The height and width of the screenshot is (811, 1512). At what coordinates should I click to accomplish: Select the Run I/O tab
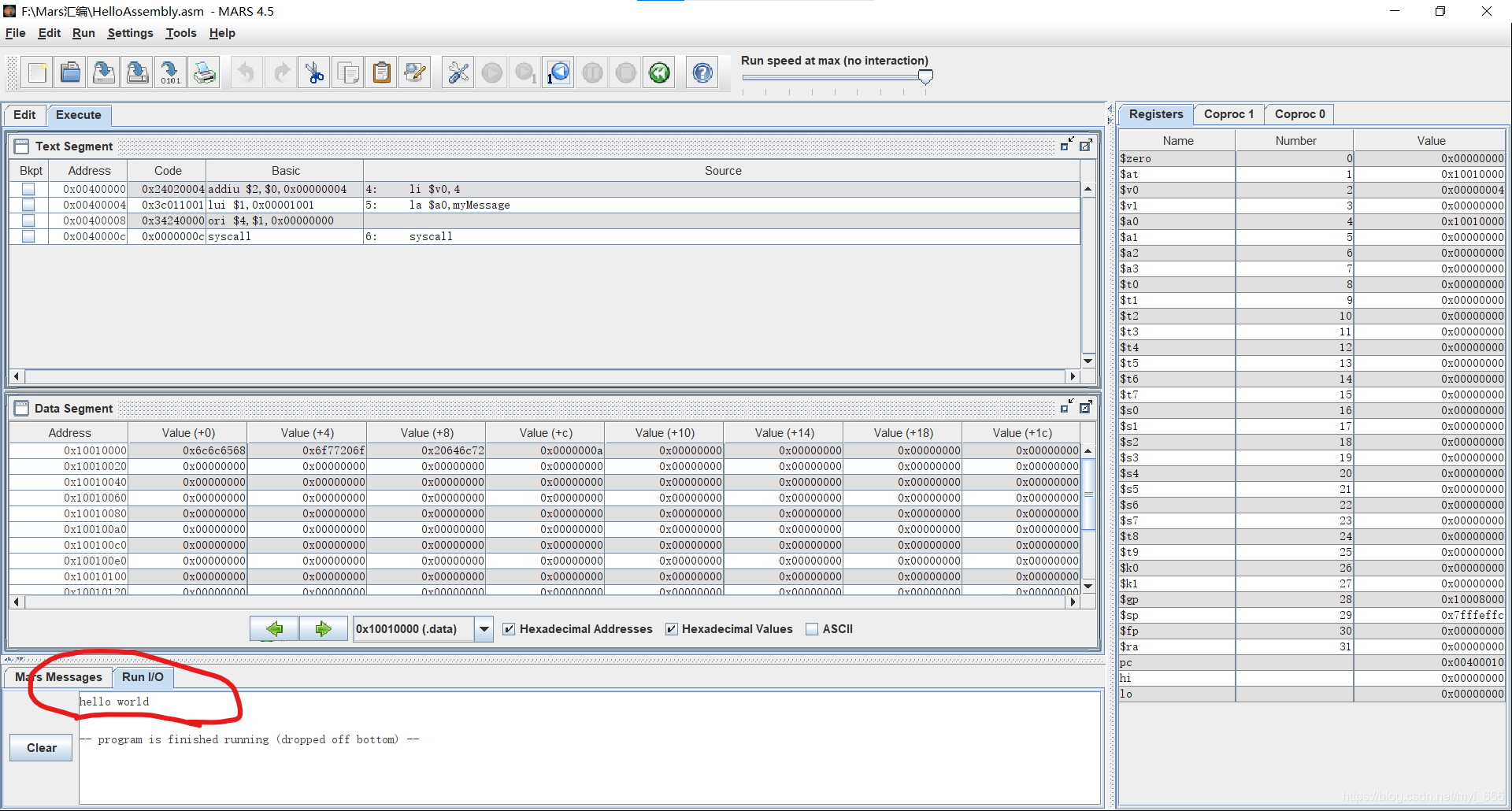click(x=143, y=677)
